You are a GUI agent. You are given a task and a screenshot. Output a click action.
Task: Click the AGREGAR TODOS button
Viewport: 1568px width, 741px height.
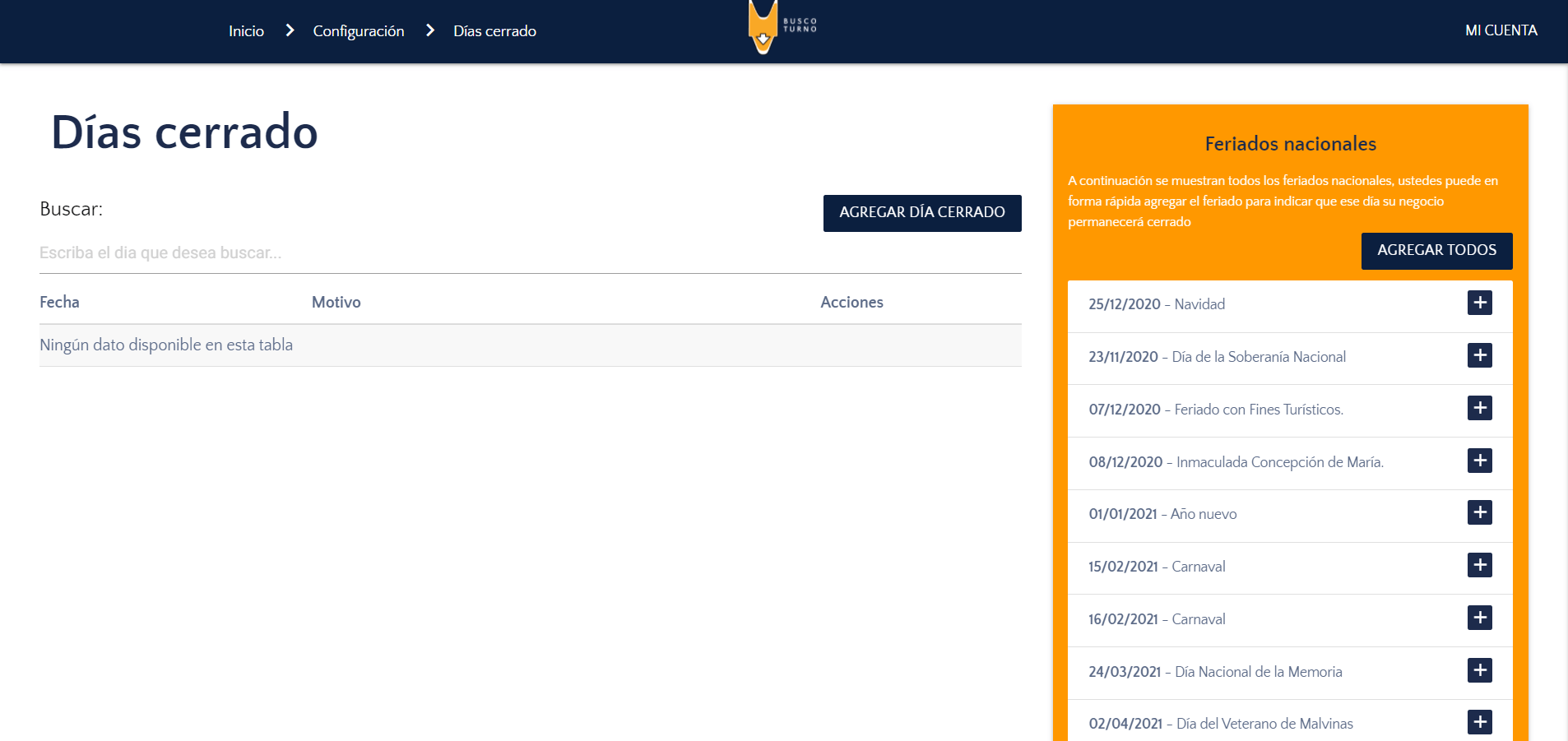1436,250
